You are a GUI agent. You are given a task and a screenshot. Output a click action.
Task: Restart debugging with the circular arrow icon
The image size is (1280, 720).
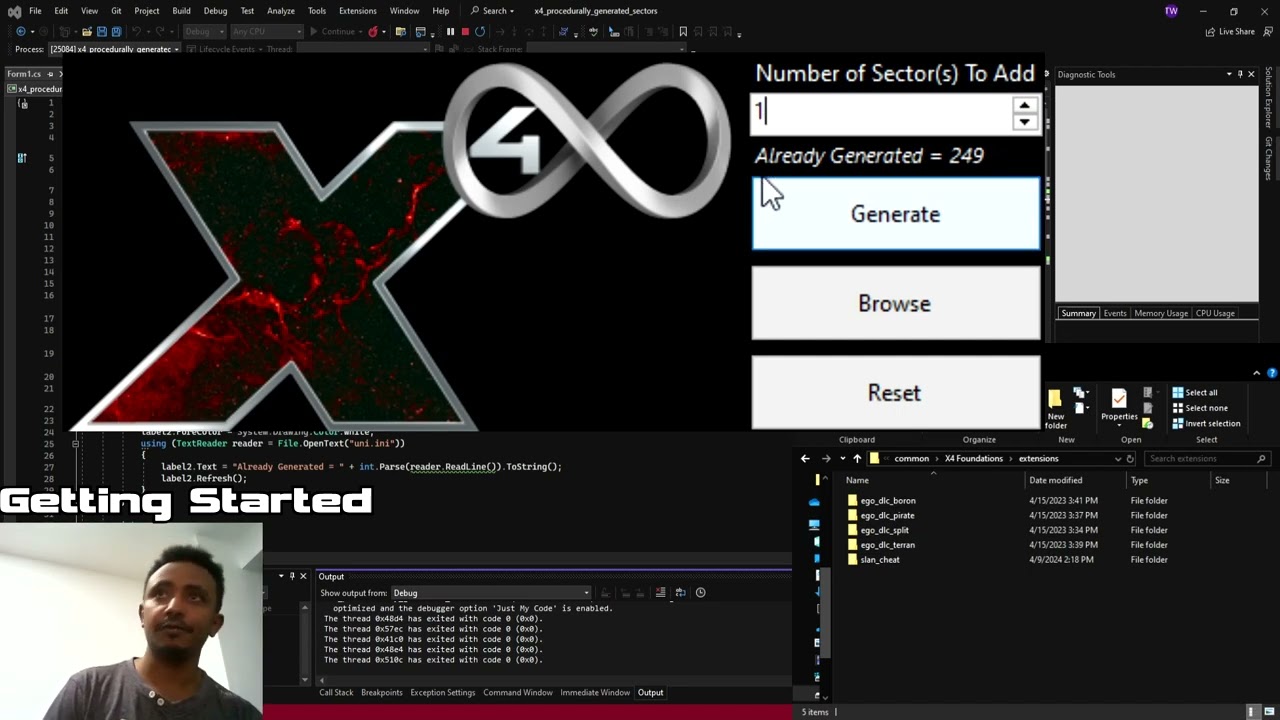point(480,31)
